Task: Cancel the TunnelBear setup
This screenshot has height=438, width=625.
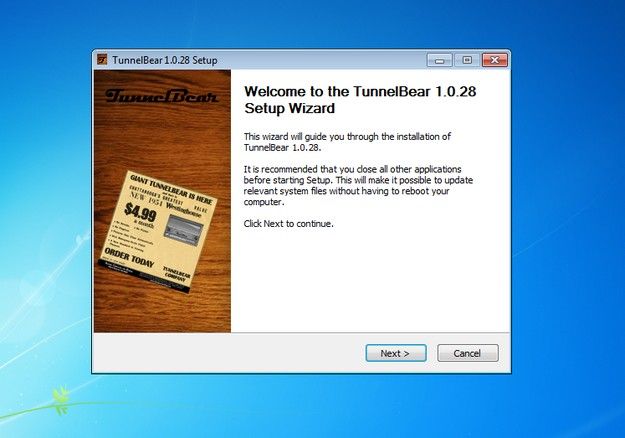Action: [x=468, y=353]
